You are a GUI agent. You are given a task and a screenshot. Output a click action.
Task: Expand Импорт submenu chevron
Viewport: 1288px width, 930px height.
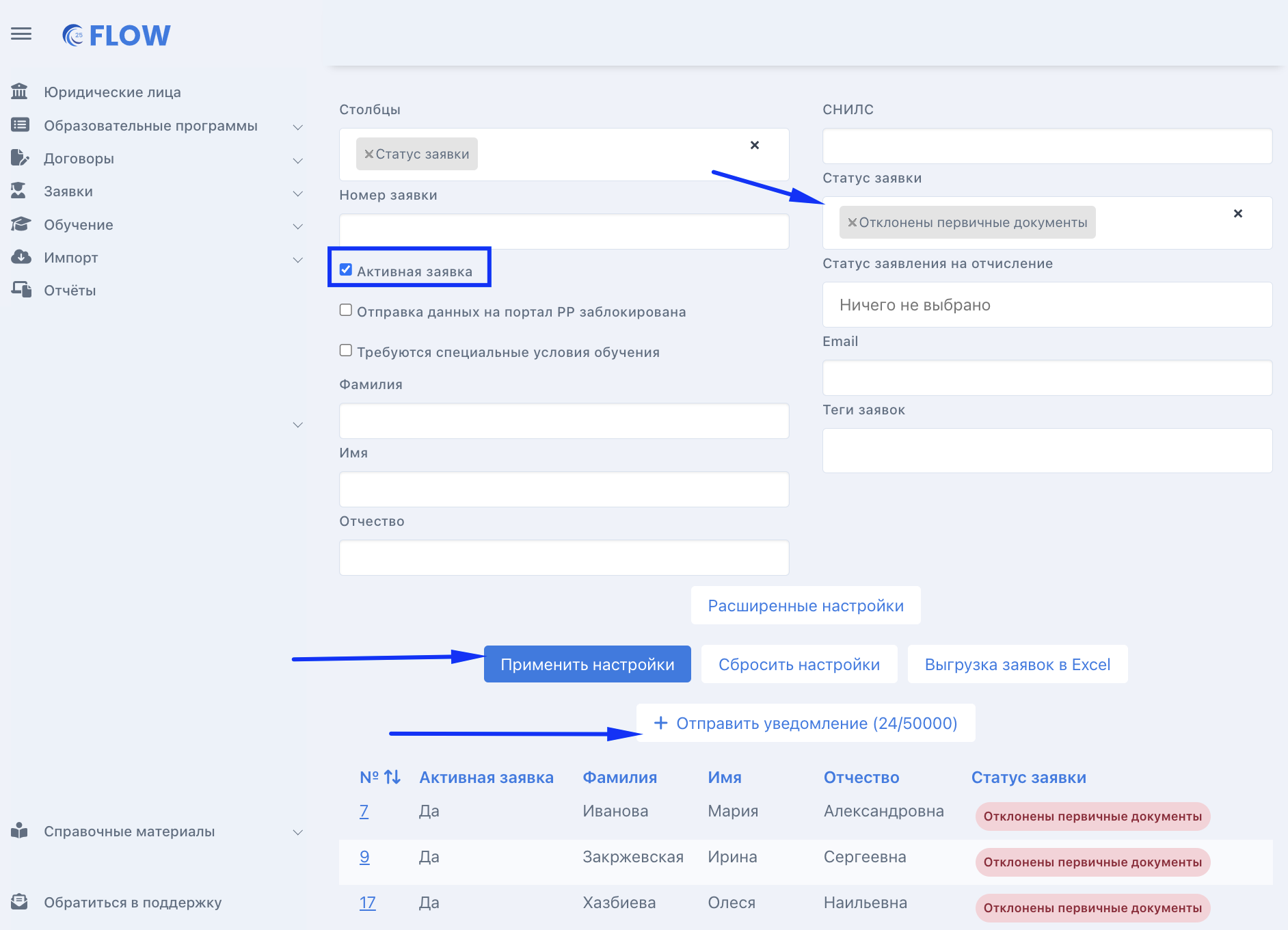pyautogui.click(x=298, y=260)
